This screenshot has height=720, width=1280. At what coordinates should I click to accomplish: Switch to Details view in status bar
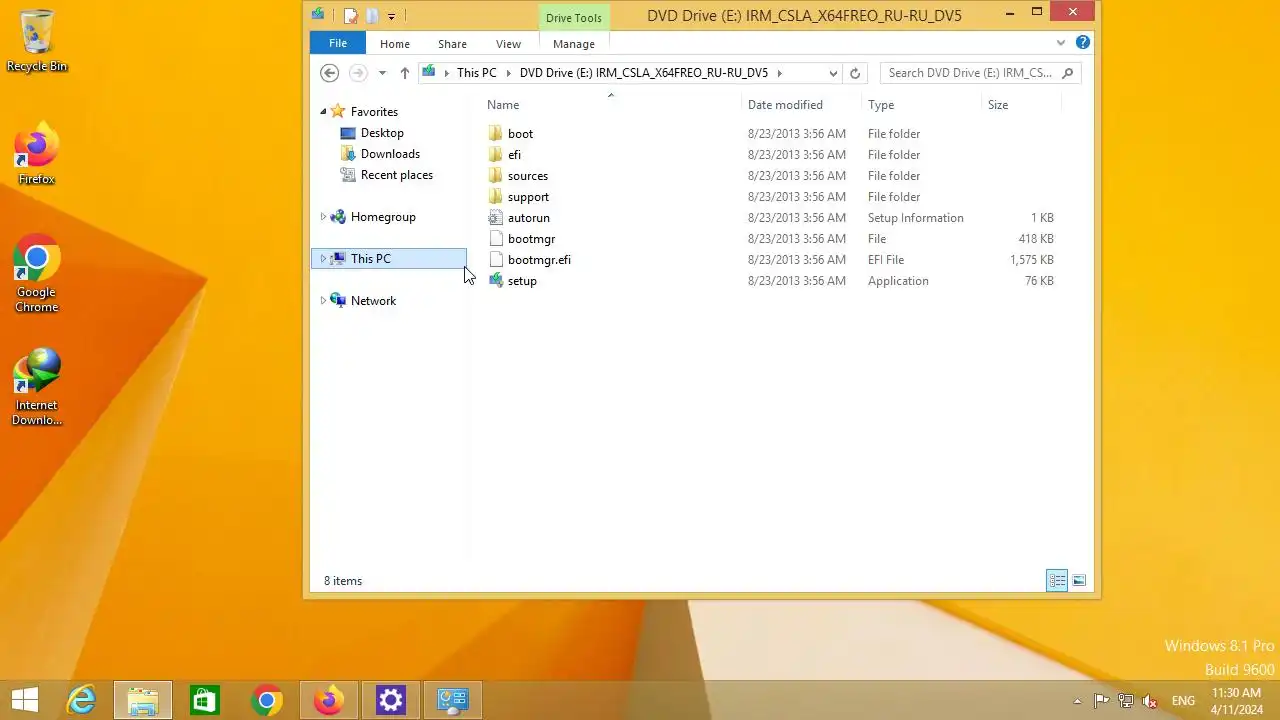[x=1057, y=581]
